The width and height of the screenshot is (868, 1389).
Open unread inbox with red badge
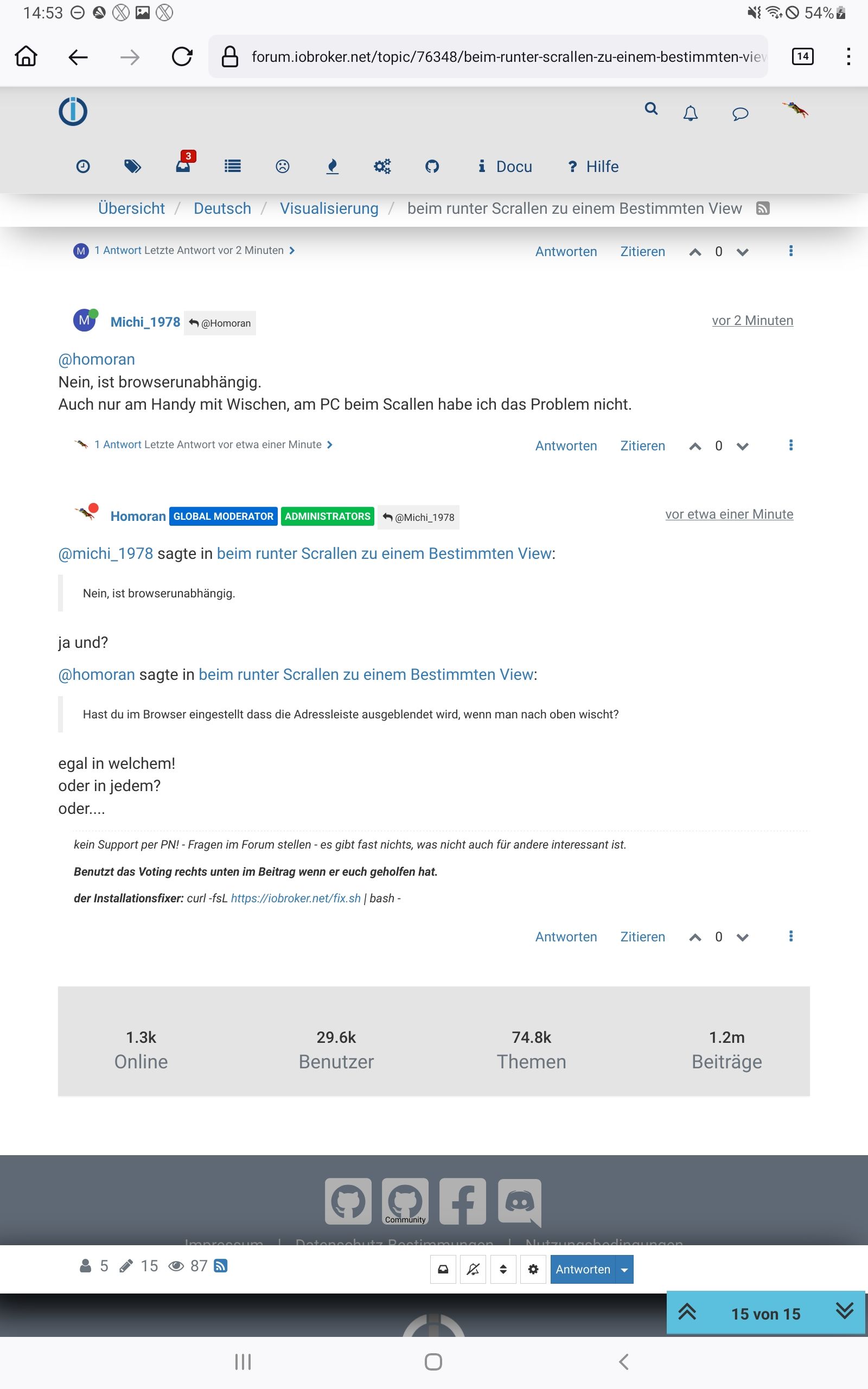click(184, 165)
